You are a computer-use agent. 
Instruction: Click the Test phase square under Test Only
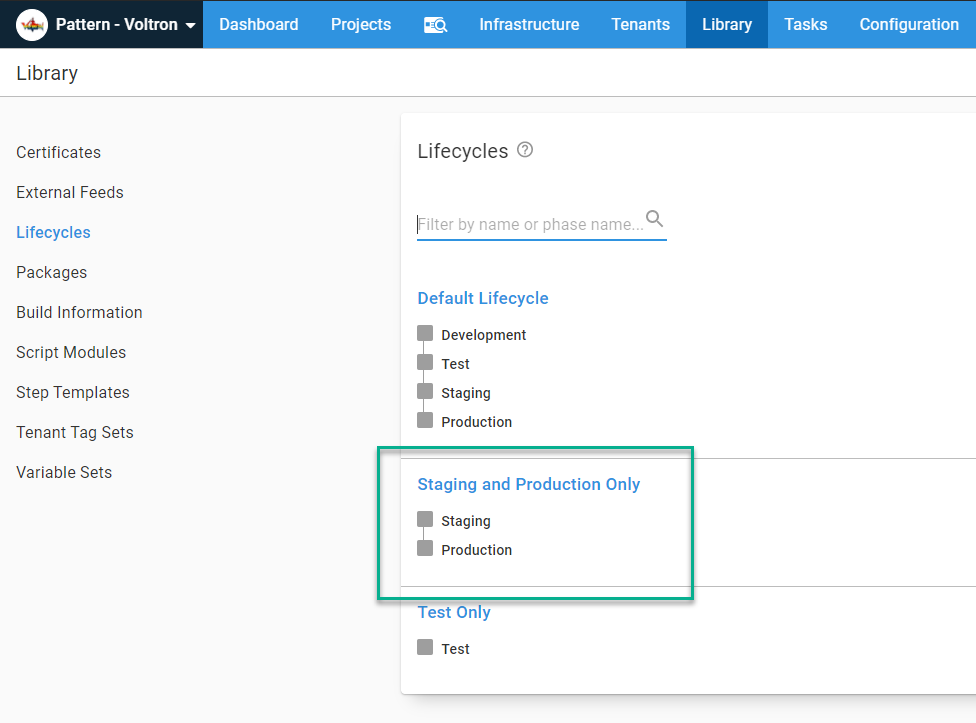[425, 648]
